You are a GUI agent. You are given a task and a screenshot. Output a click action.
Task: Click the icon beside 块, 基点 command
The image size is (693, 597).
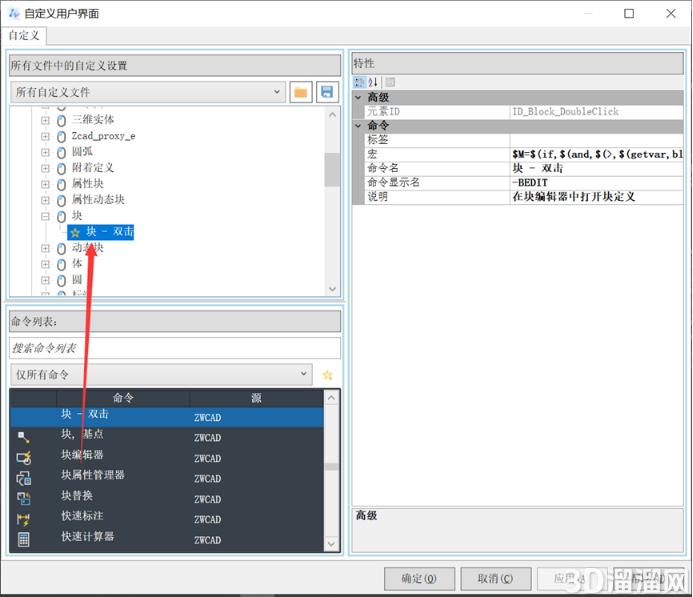[23, 437]
